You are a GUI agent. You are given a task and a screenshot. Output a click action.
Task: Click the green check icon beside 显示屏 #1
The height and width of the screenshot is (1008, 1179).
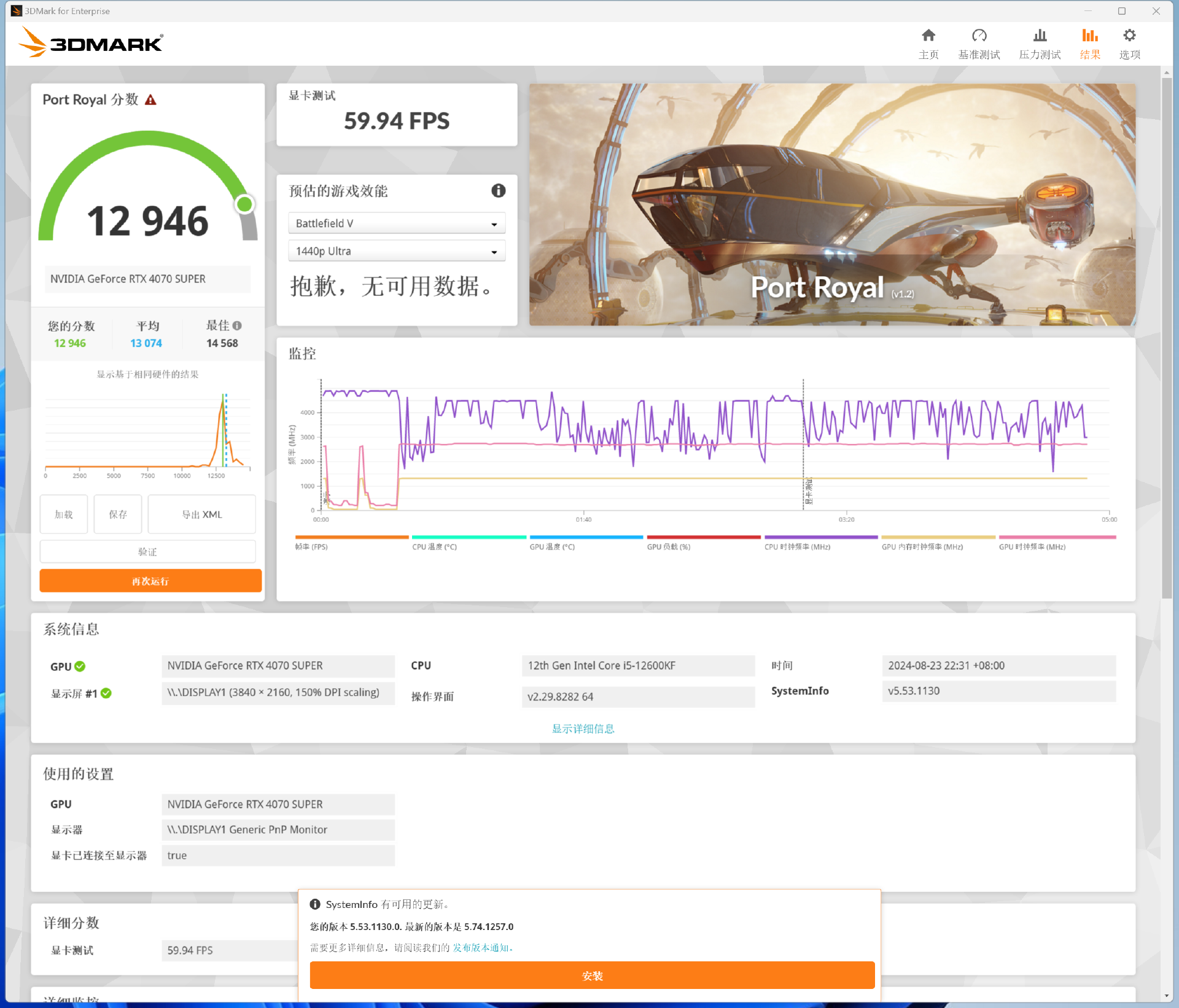pos(106,693)
